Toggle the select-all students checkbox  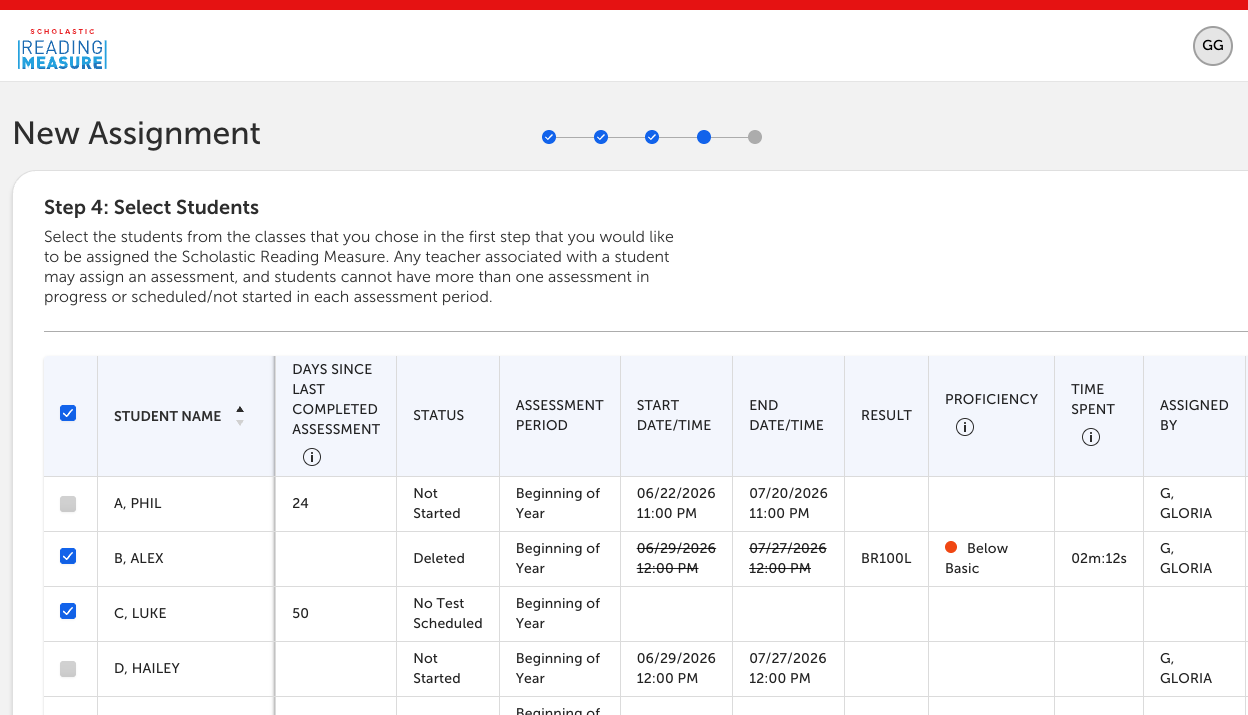pos(68,413)
